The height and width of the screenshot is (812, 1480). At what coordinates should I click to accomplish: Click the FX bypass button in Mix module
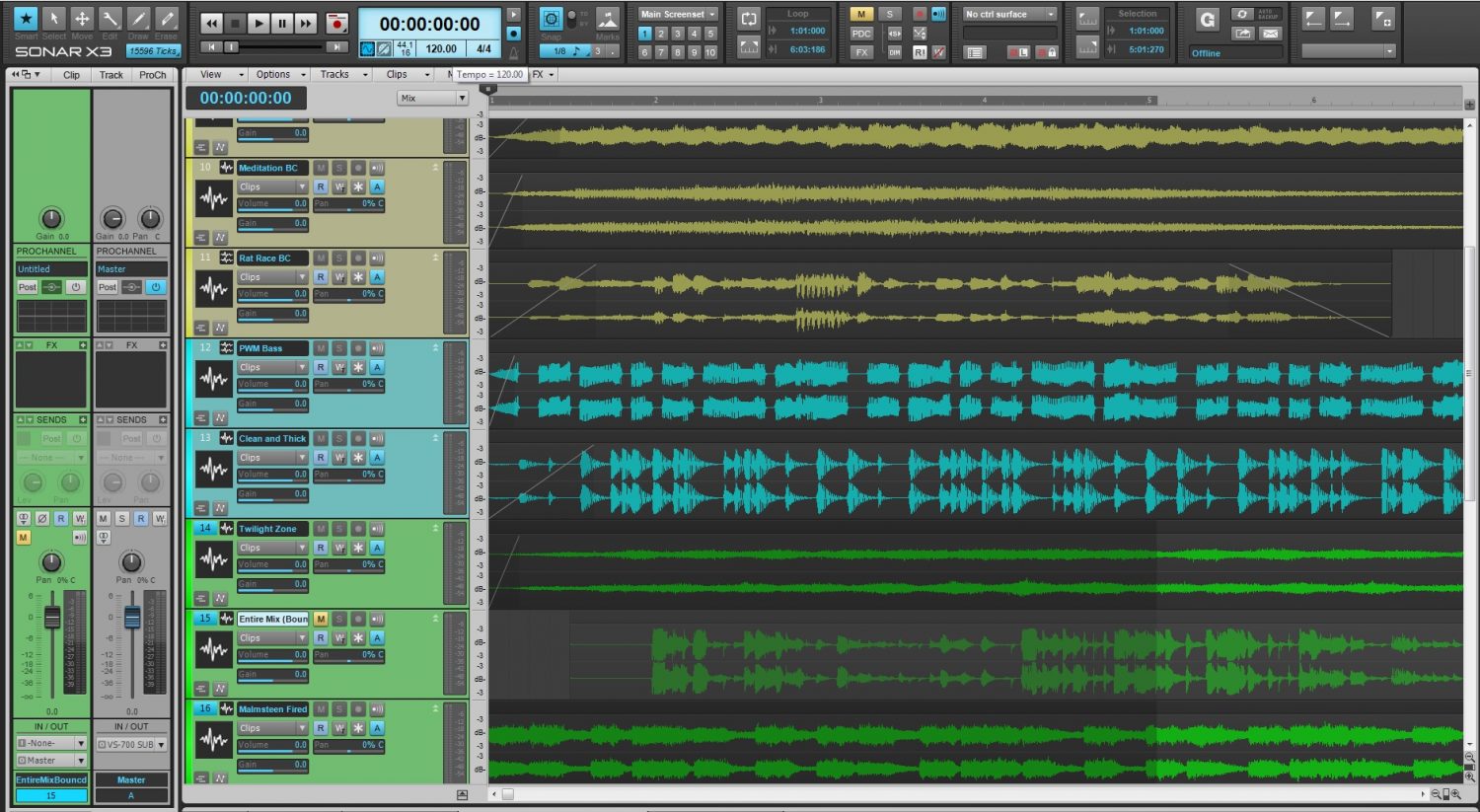(861, 52)
